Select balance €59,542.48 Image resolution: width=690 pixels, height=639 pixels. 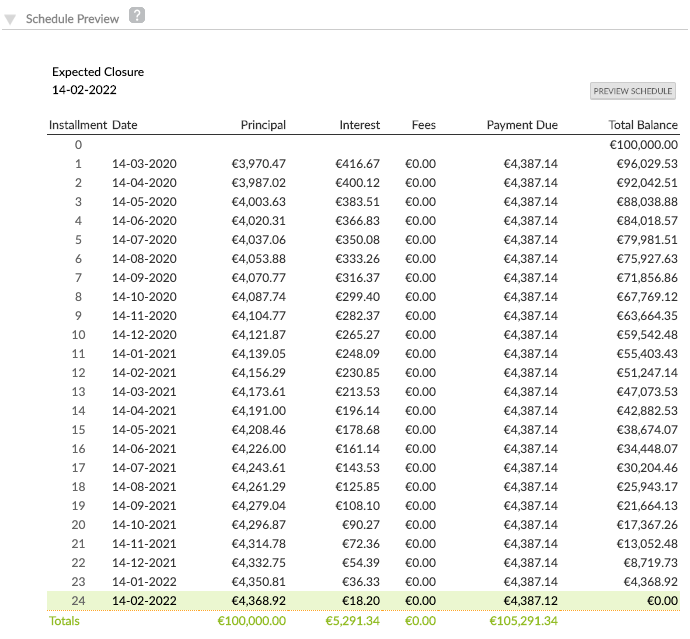tap(647, 335)
